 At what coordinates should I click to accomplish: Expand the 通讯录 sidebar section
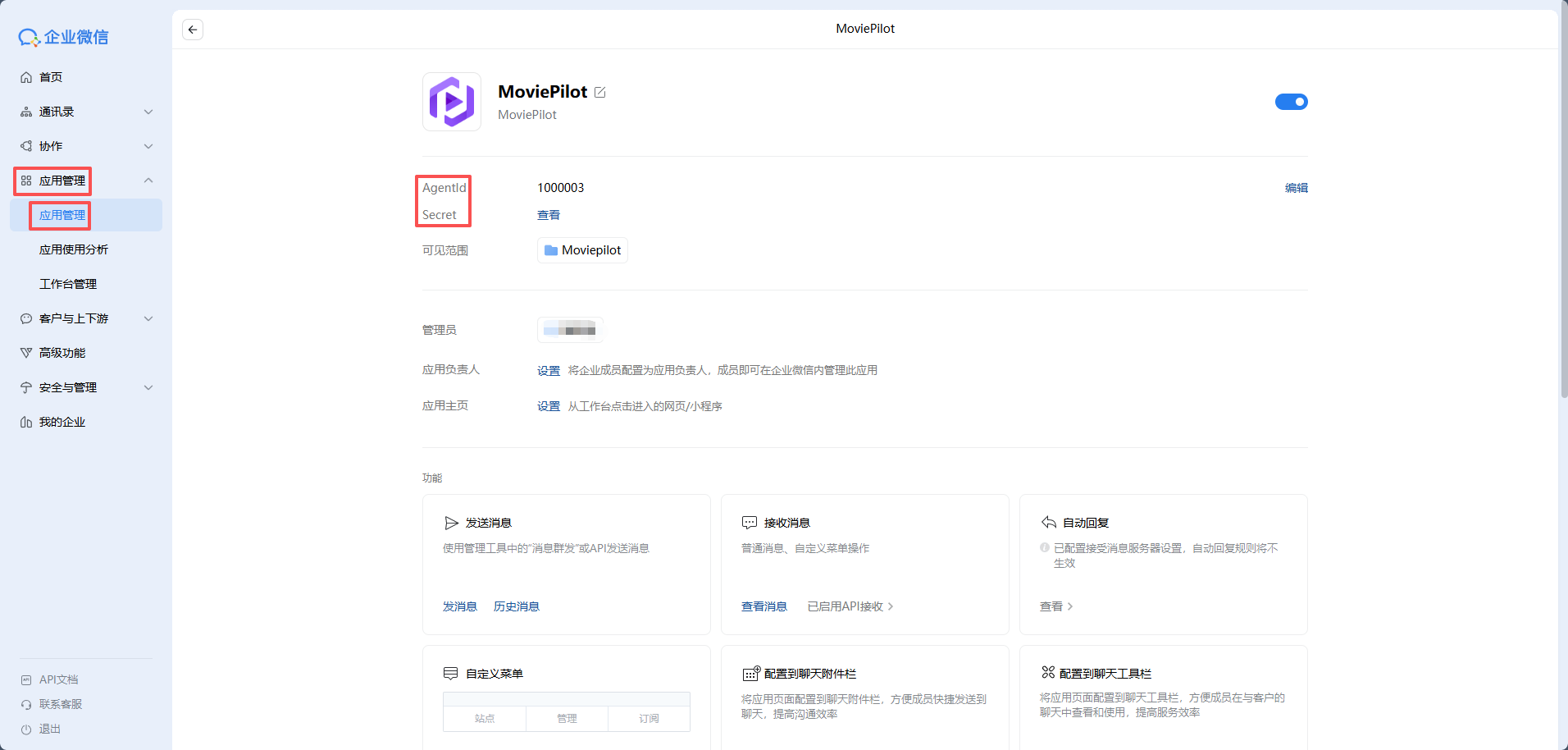pos(148,112)
